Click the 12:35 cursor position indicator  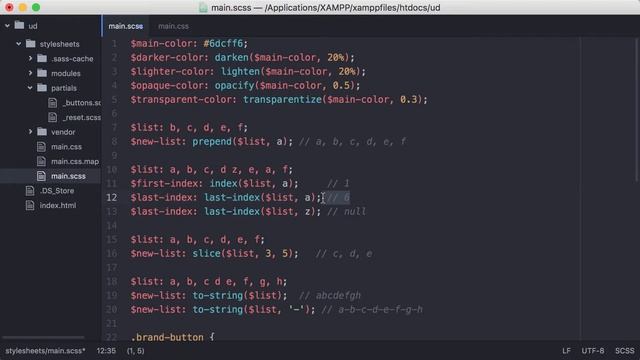point(106,351)
